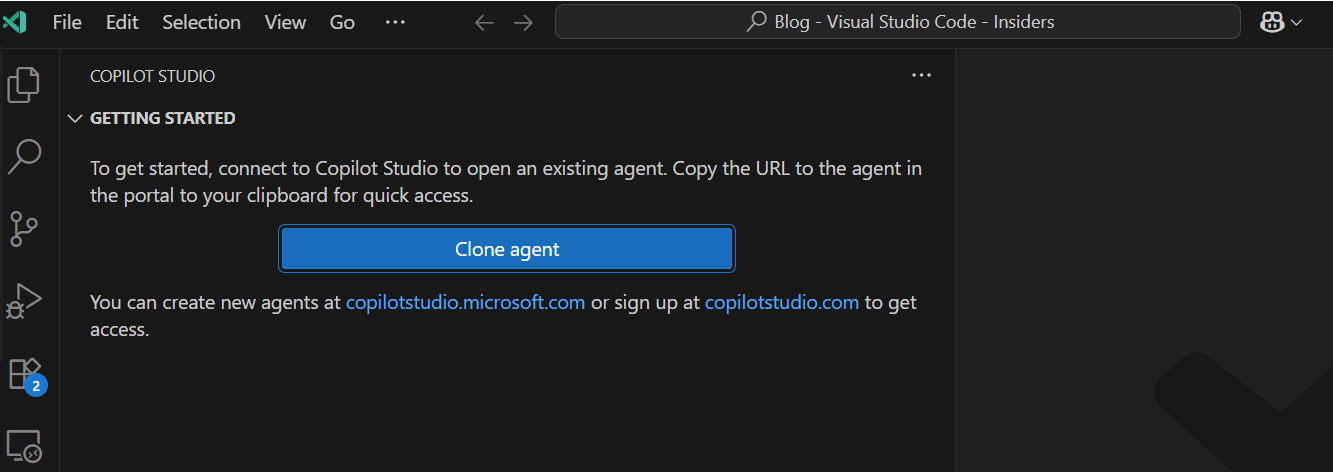Expand the dropdown arrow next to Copilot icon
The width and height of the screenshot is (1333, 472).
click(1297, 22)
